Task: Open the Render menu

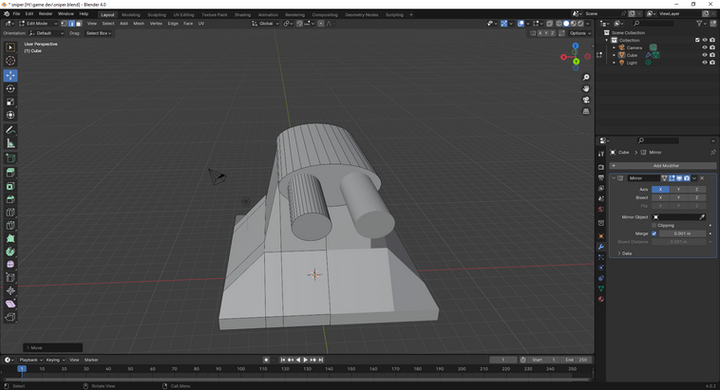Action: pos(45,14)
